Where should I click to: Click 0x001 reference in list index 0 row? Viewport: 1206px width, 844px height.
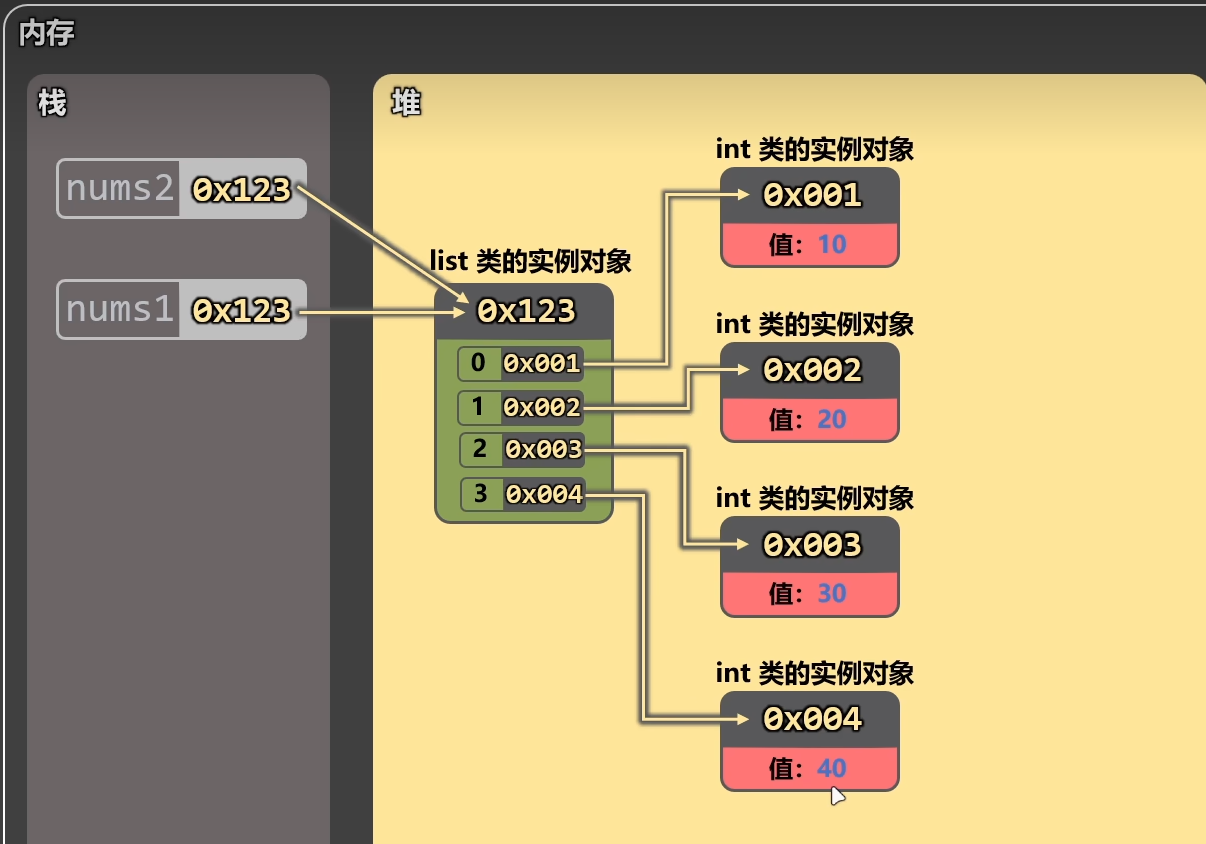click(541, 364)
